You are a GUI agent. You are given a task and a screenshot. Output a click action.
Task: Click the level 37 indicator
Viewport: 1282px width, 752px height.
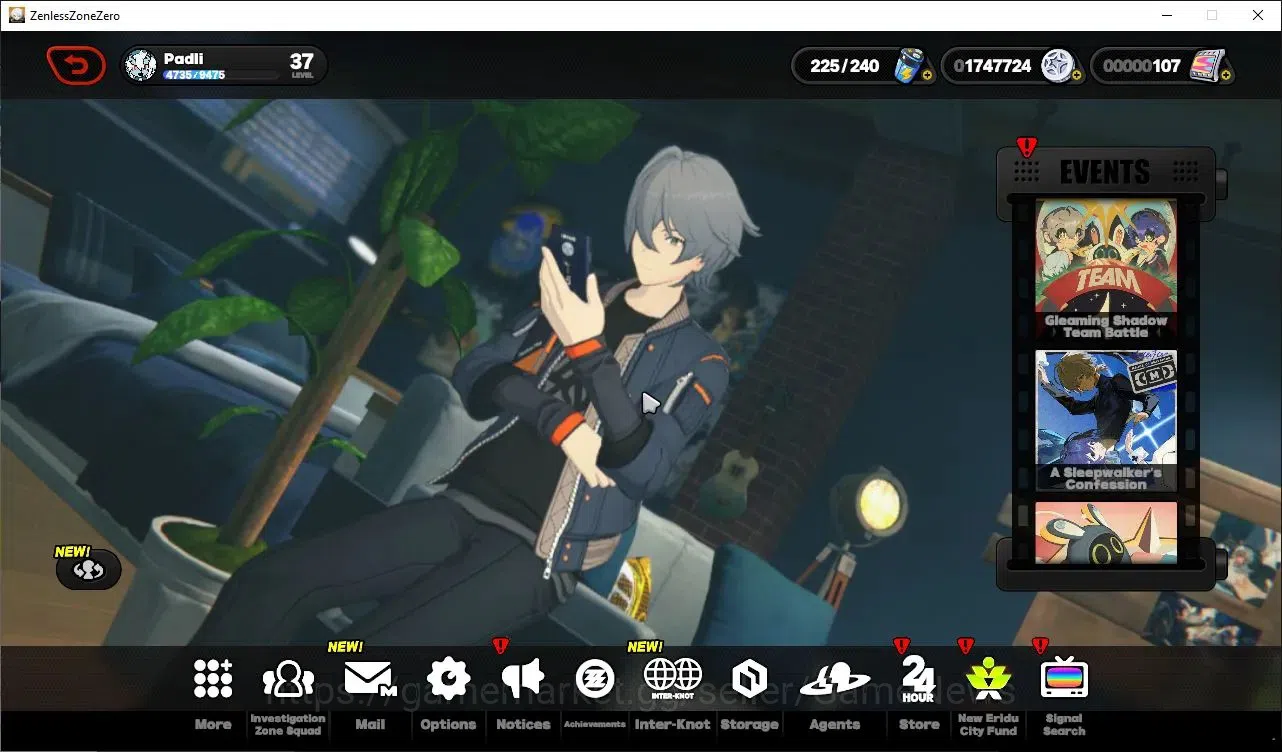pos(302,66)
